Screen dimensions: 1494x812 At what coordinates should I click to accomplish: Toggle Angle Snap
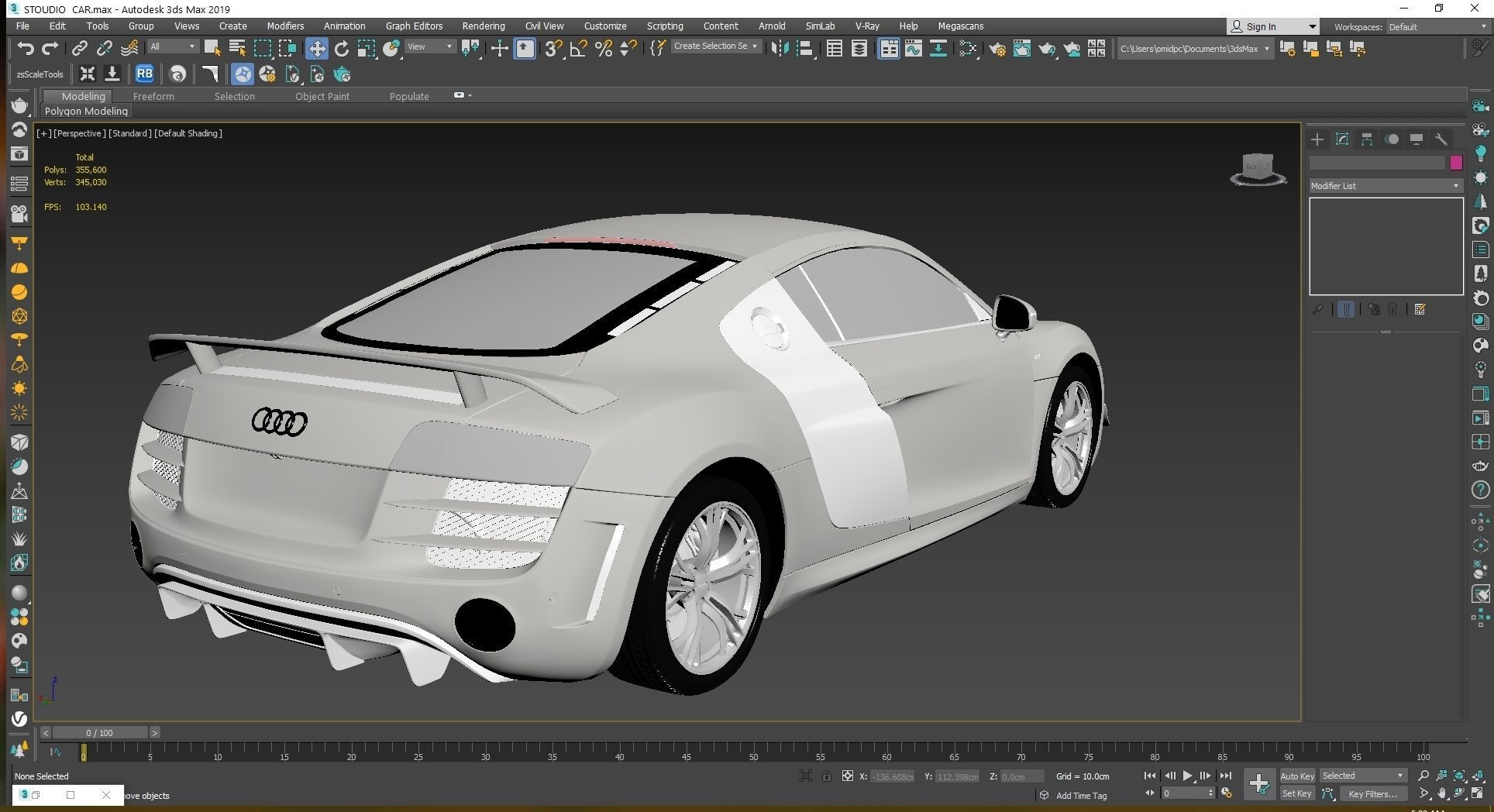coord(578,49)
